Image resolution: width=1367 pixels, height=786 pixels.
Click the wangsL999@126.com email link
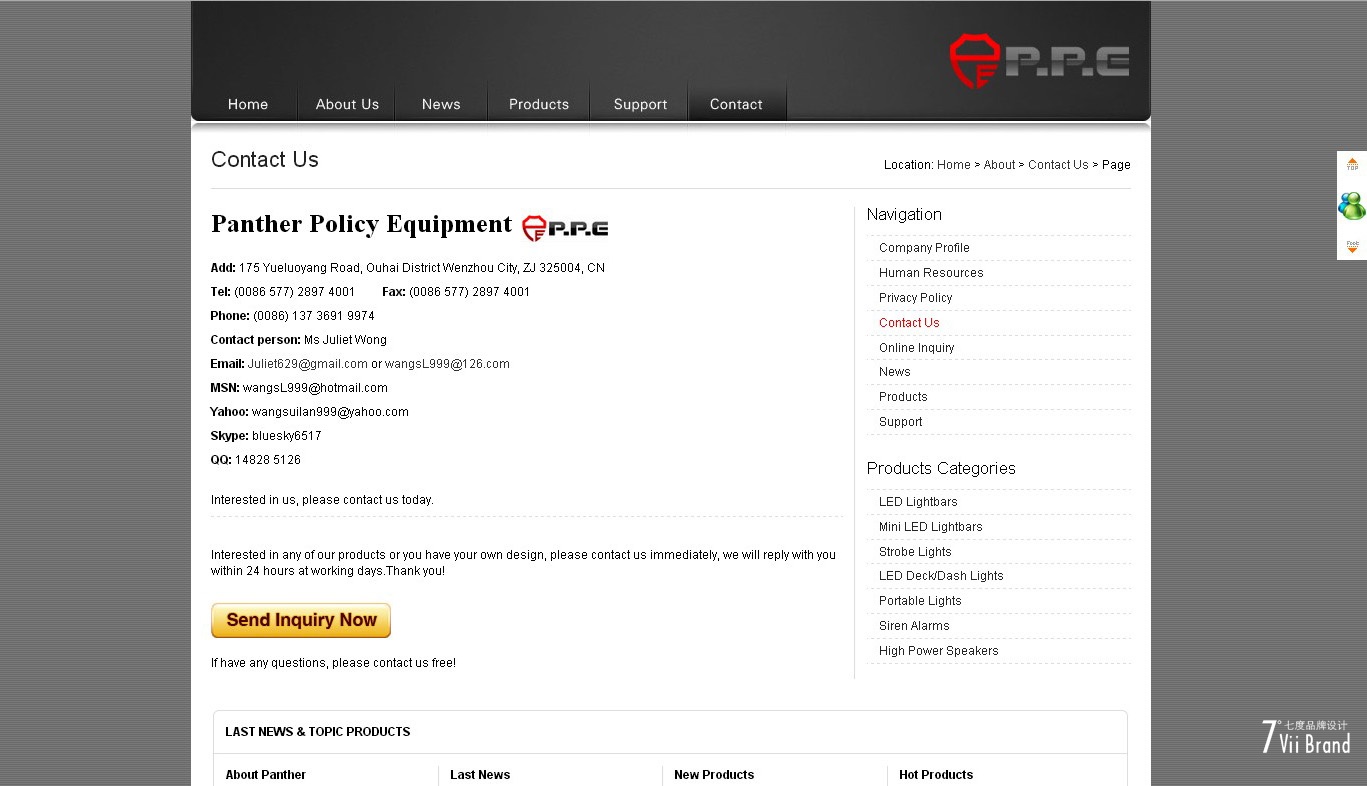447,364
